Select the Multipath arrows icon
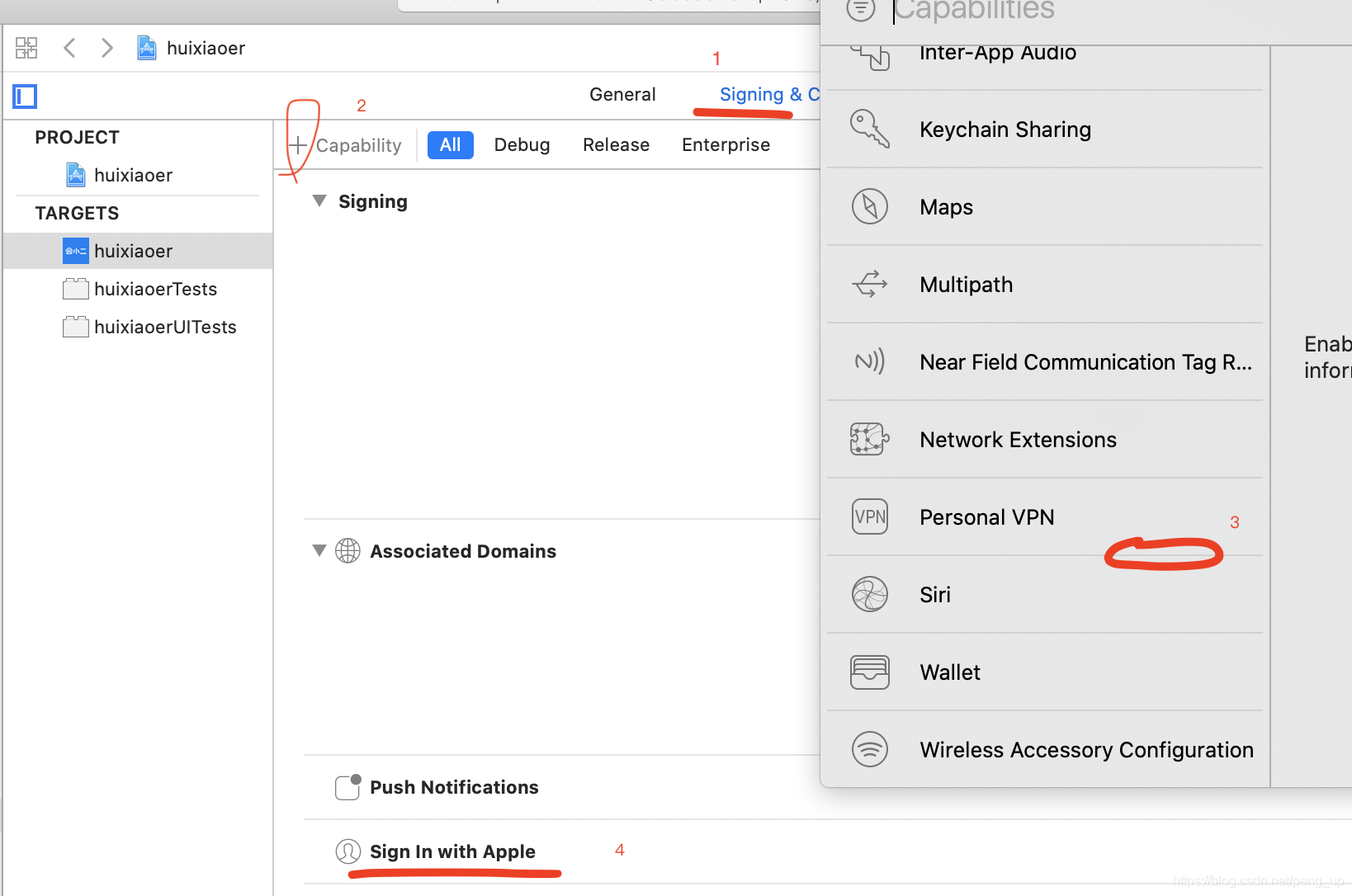The height and width of the screenshot is (896, 1352). click(x=870, y=284)
